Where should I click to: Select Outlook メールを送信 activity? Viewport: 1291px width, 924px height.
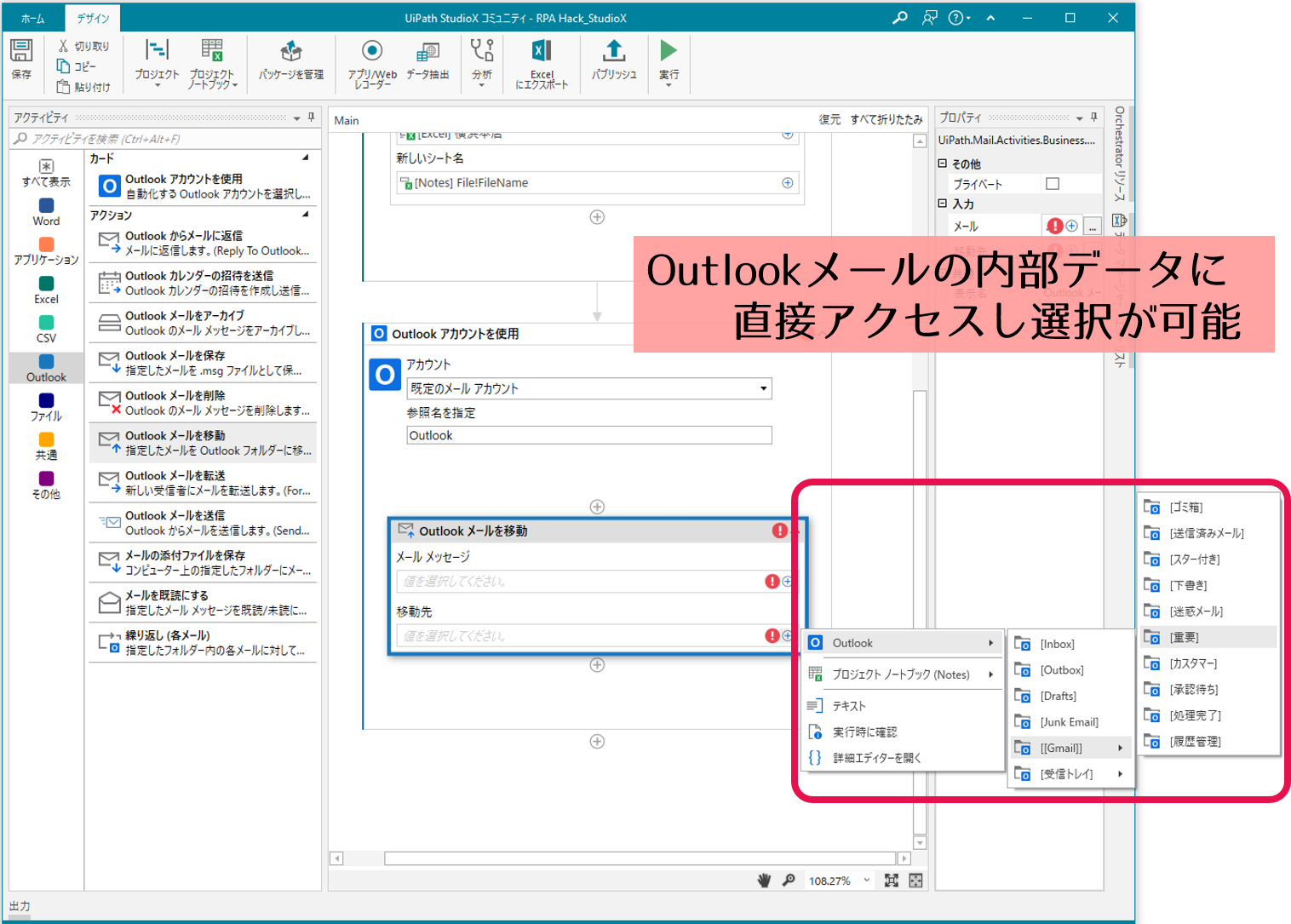[x=203, y=524]
